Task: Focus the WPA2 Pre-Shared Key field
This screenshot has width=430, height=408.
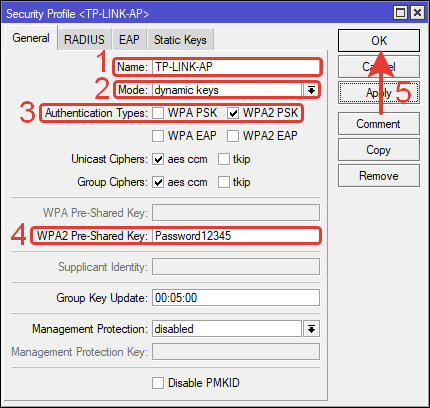Action: pos(236,236)
